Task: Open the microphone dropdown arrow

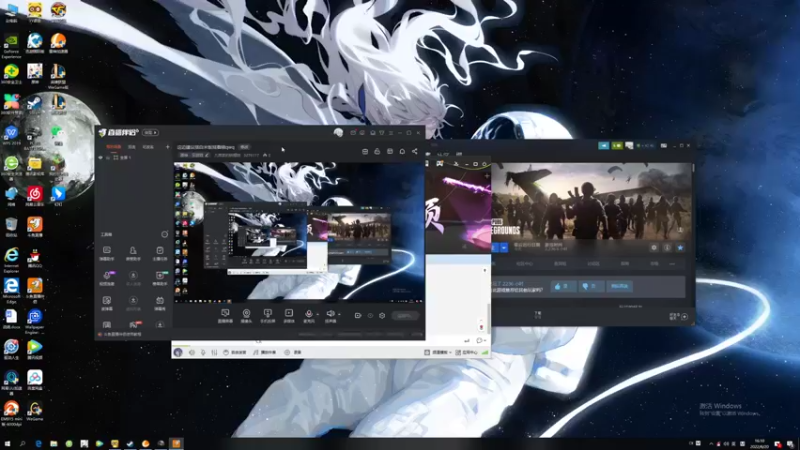Action: click(317, 314)
